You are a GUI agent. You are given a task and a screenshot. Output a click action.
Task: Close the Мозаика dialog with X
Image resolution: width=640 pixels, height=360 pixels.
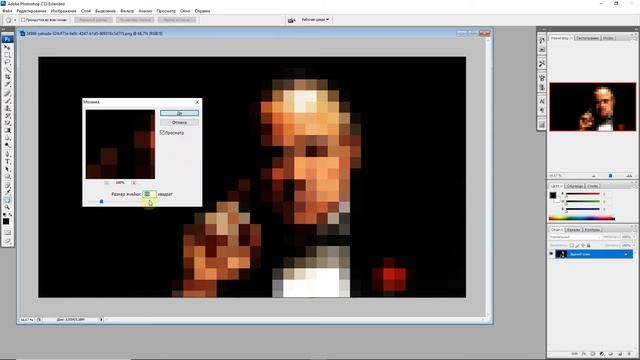click(x=198, y=102)
